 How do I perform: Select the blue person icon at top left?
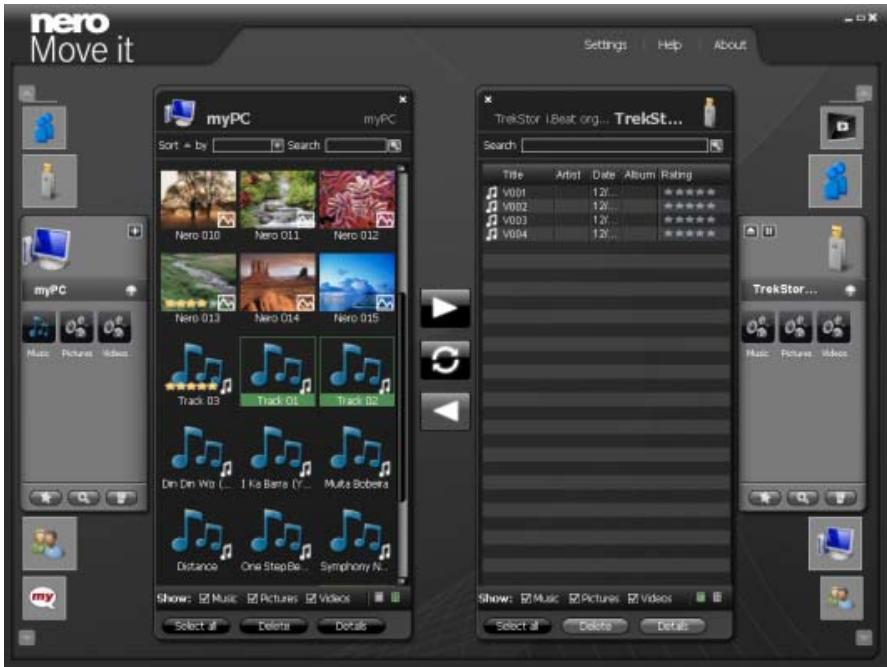coord(44,128)
